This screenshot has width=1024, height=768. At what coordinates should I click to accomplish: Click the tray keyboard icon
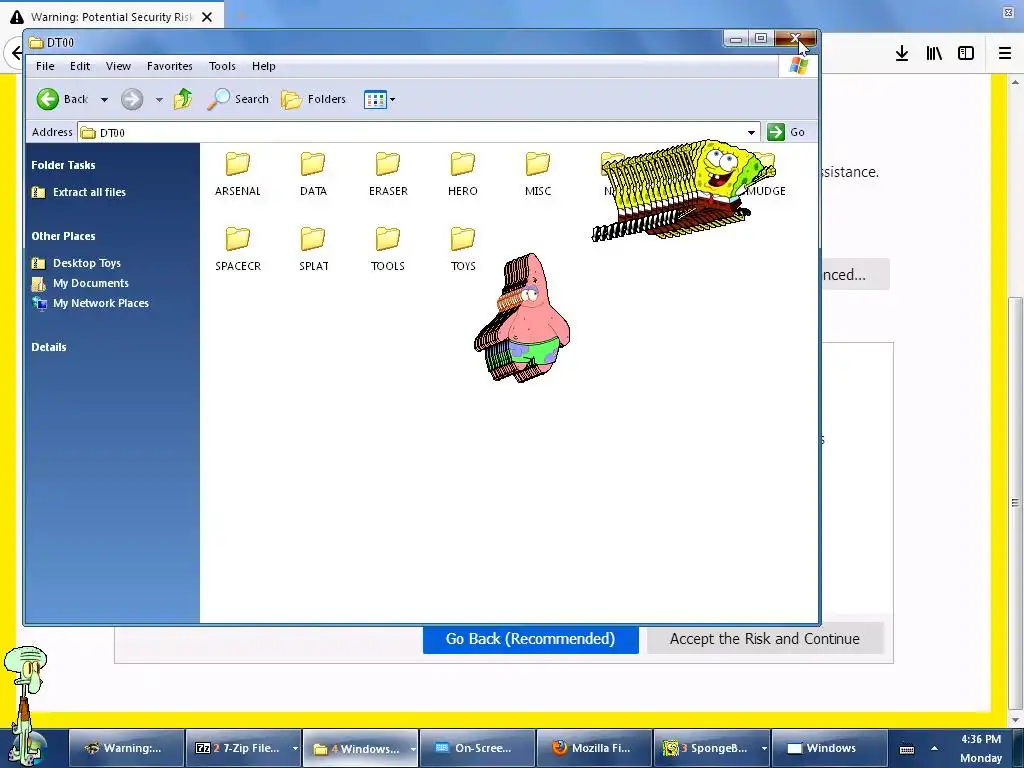tap(906, 749)
